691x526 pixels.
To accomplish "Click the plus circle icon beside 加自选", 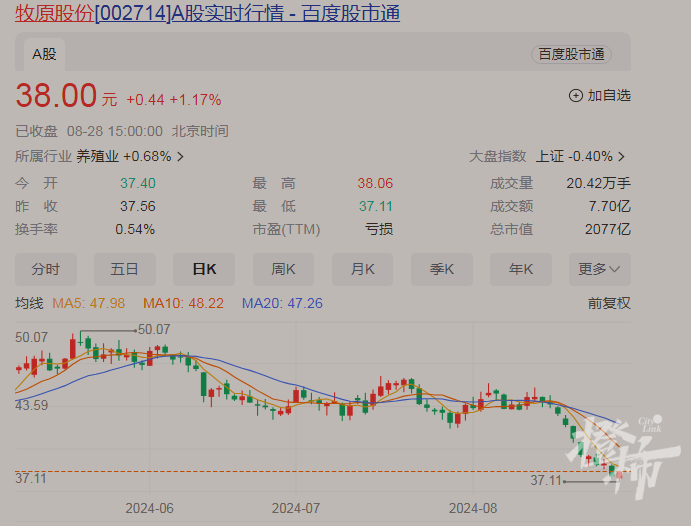I will tap(576, 96).
